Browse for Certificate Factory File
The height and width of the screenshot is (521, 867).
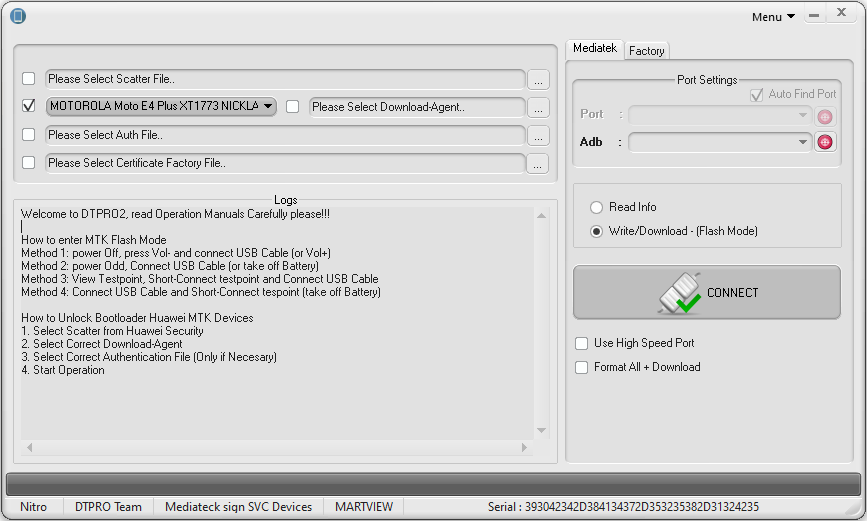click(x=537, y=164)
